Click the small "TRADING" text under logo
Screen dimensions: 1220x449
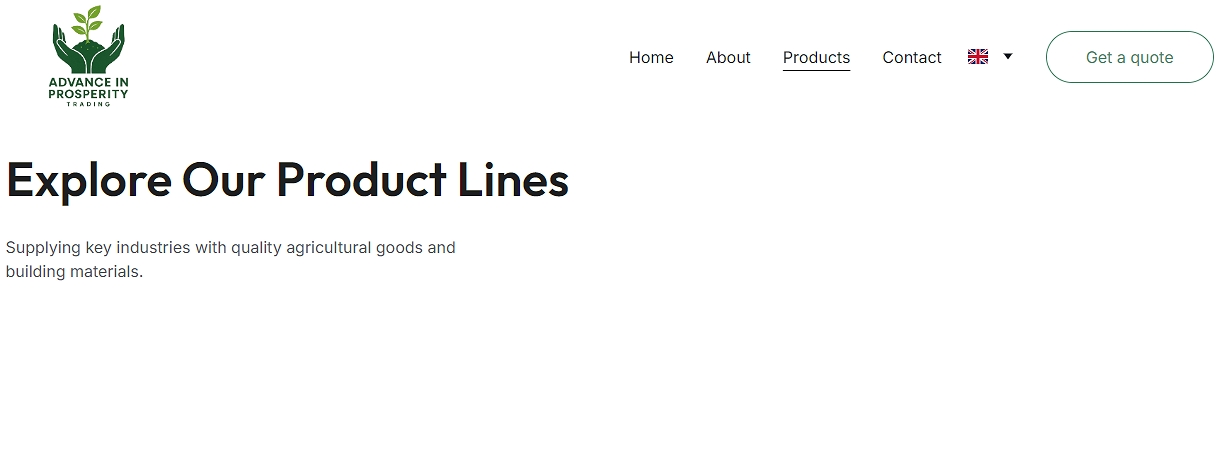[88, 104]
